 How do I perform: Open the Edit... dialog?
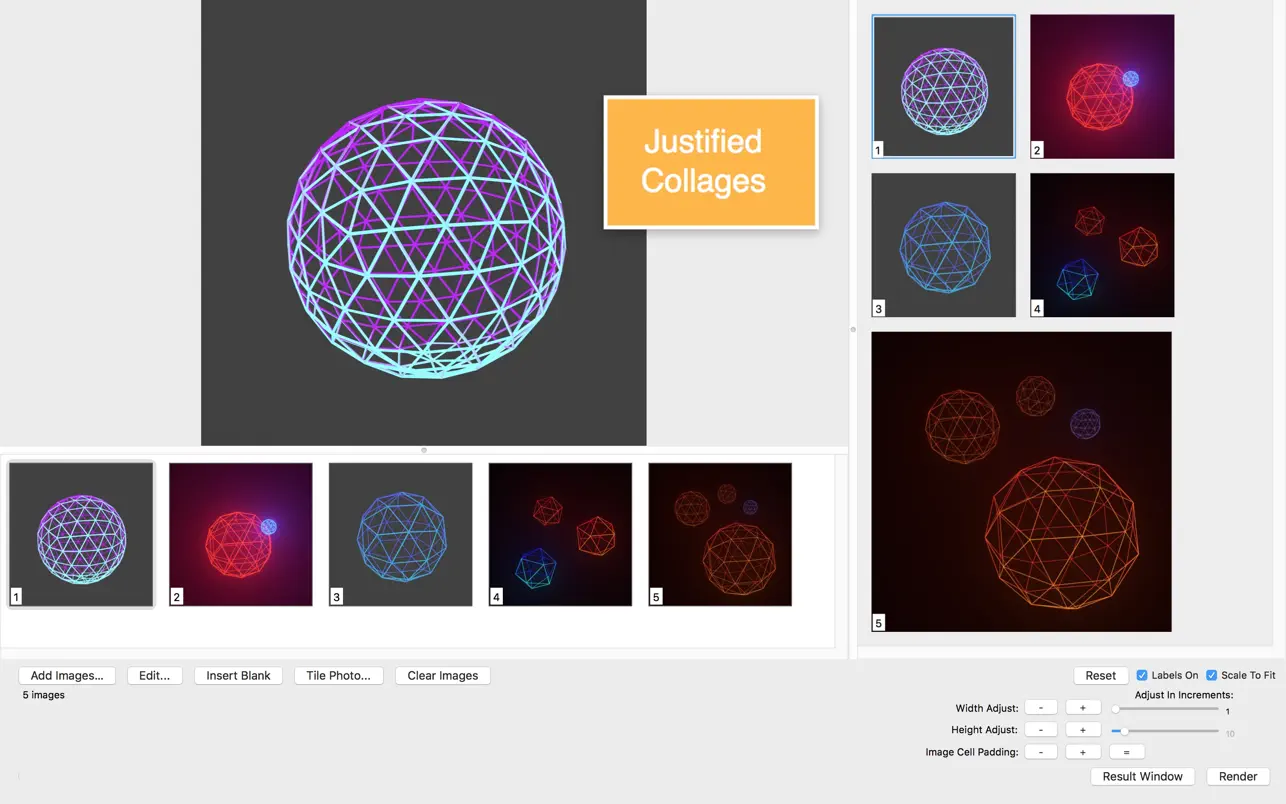[154, 676]
